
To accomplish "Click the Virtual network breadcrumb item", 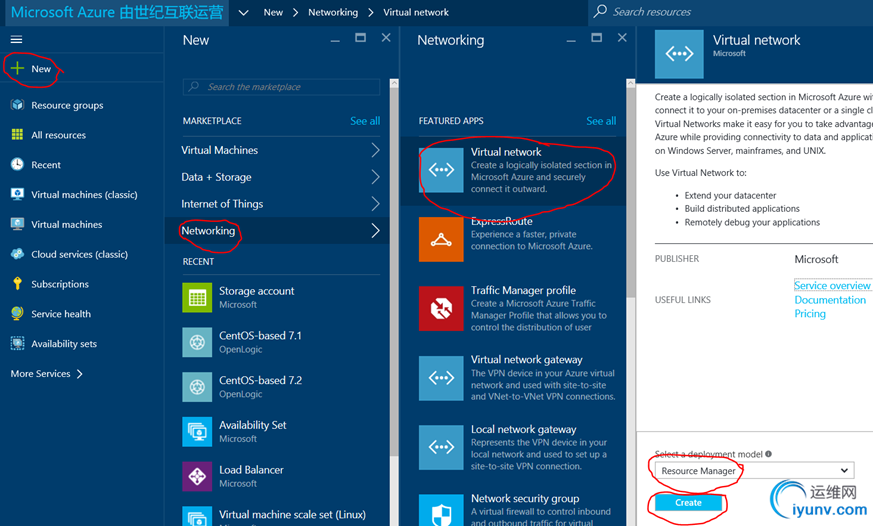I will click(416, 12).
